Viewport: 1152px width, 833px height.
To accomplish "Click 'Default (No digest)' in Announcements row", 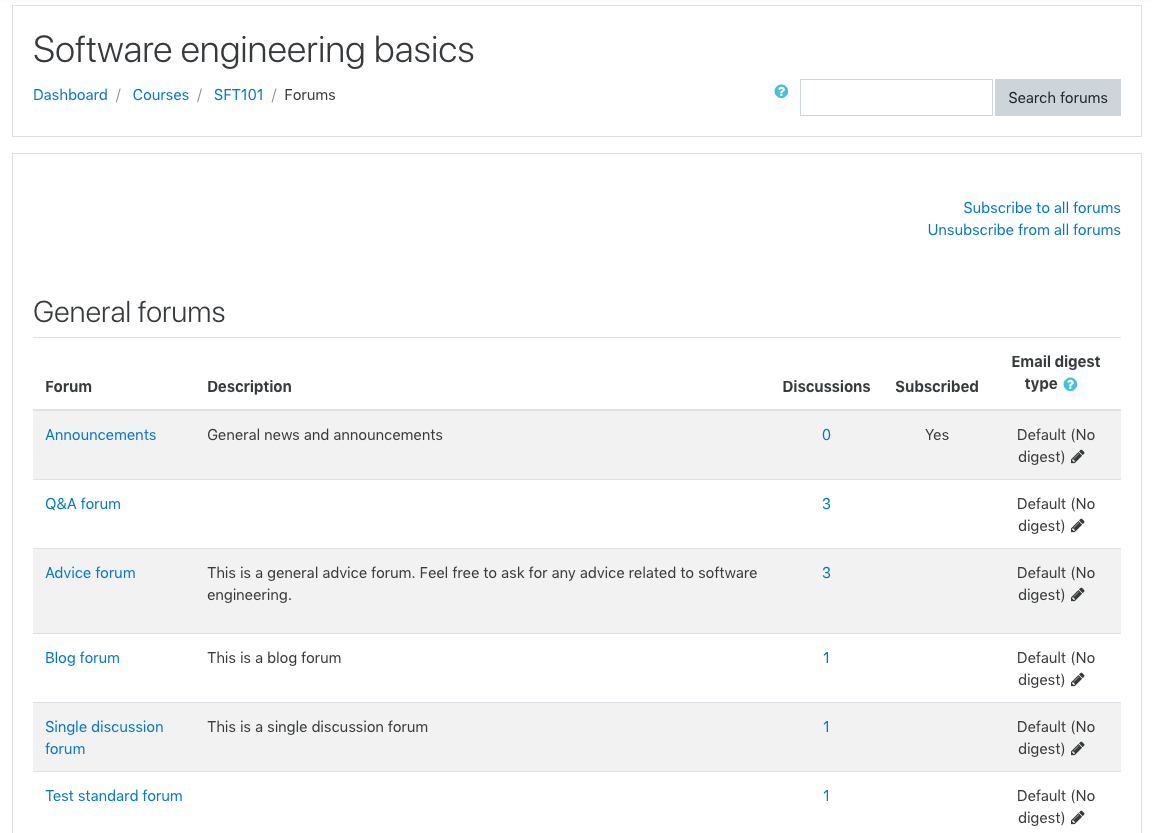I will 1056,446.
